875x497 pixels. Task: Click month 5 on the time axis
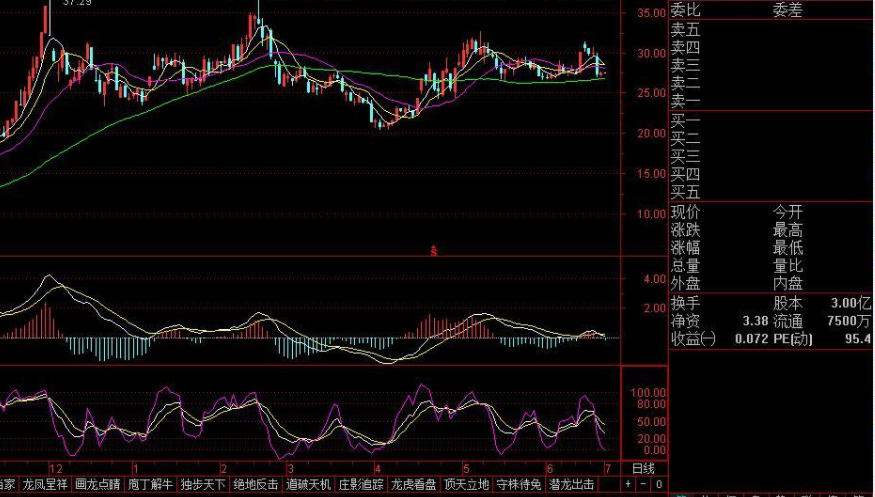pos(466,469)
